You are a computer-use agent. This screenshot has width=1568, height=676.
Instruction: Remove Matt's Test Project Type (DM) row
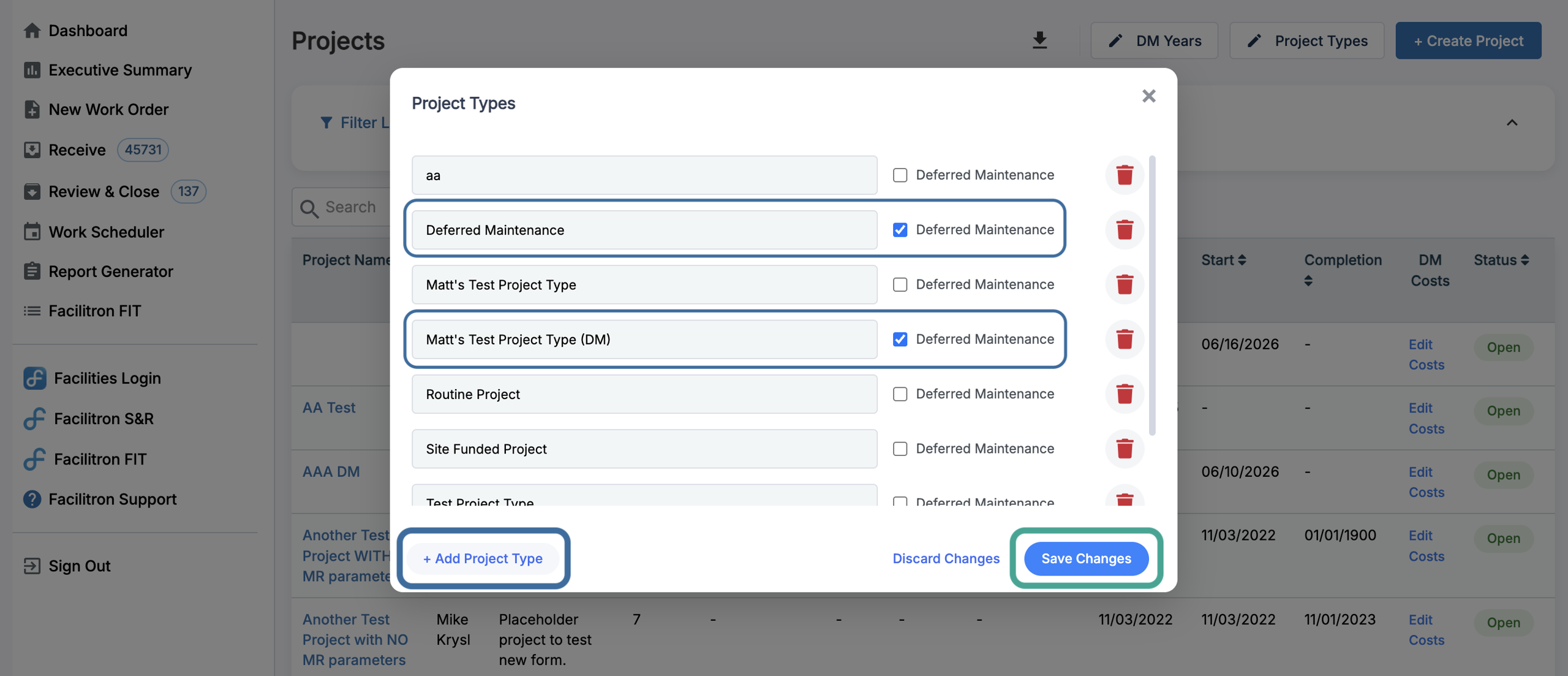(x=1124, y=339)
